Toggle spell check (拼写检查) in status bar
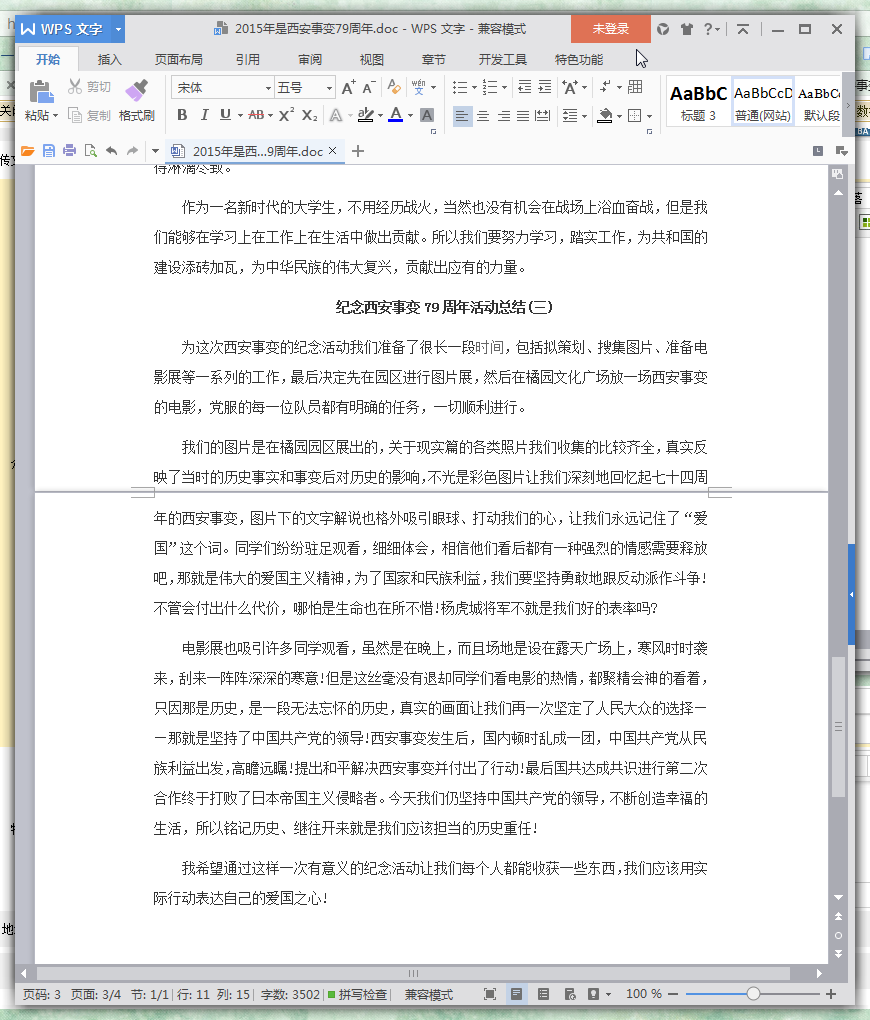The width and height of the screenshot is (870, 1020). 357,994
